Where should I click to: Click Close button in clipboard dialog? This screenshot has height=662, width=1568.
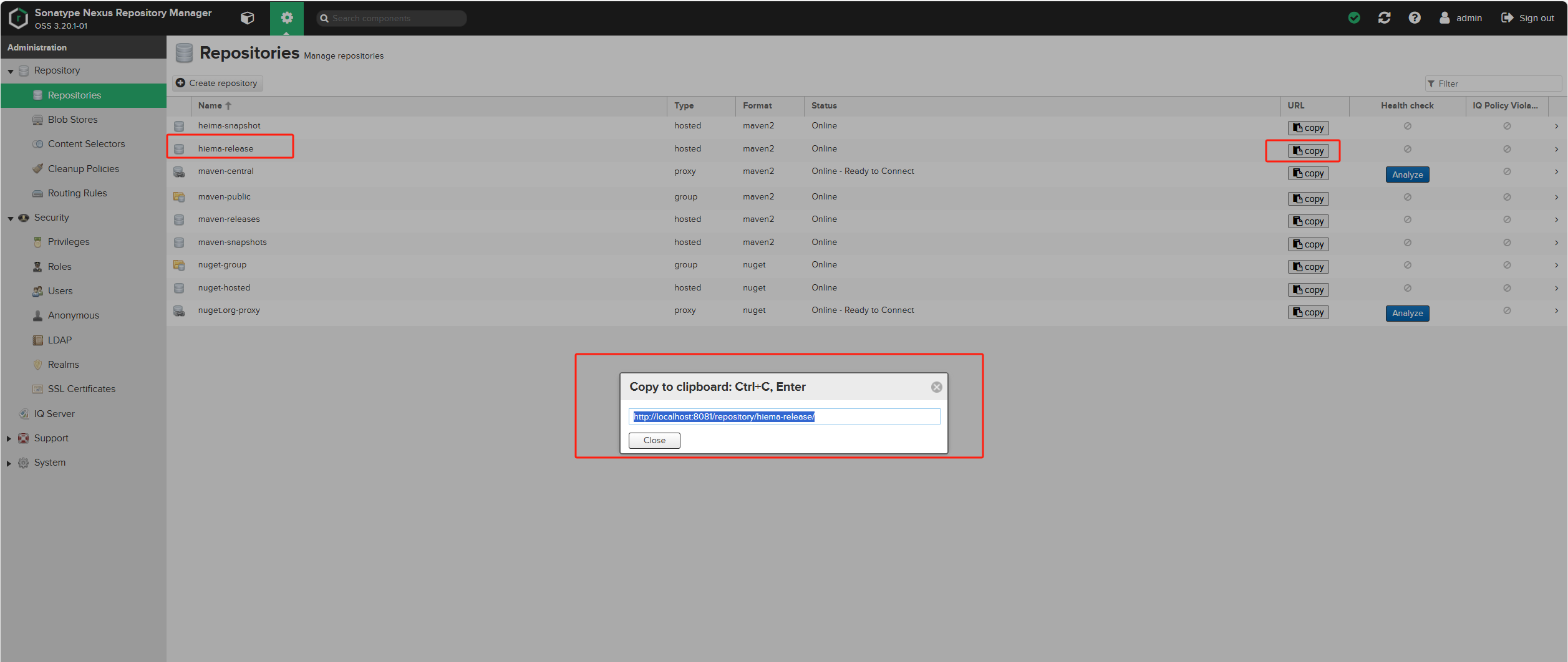[x=654, y=440]
